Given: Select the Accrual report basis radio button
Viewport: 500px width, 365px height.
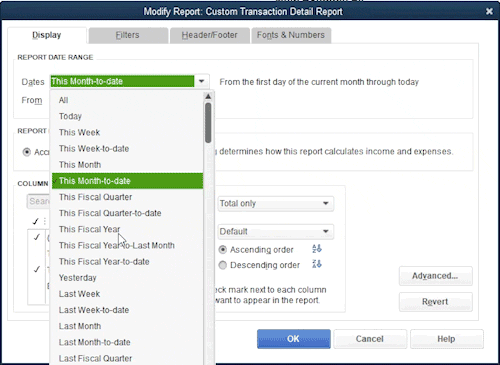Looking at the screenshot, I should 27,152.
